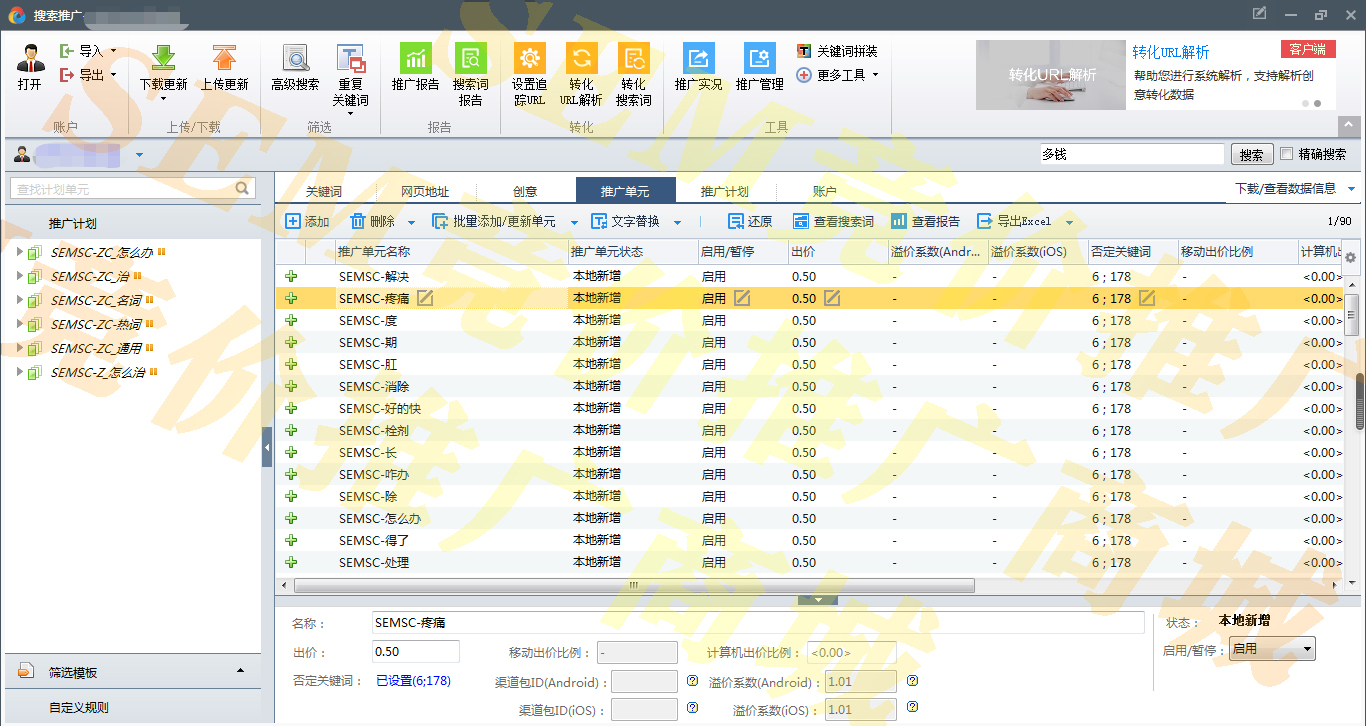Switch to the 关键词 tab
1366x726 pixels.
pos(324,191)
